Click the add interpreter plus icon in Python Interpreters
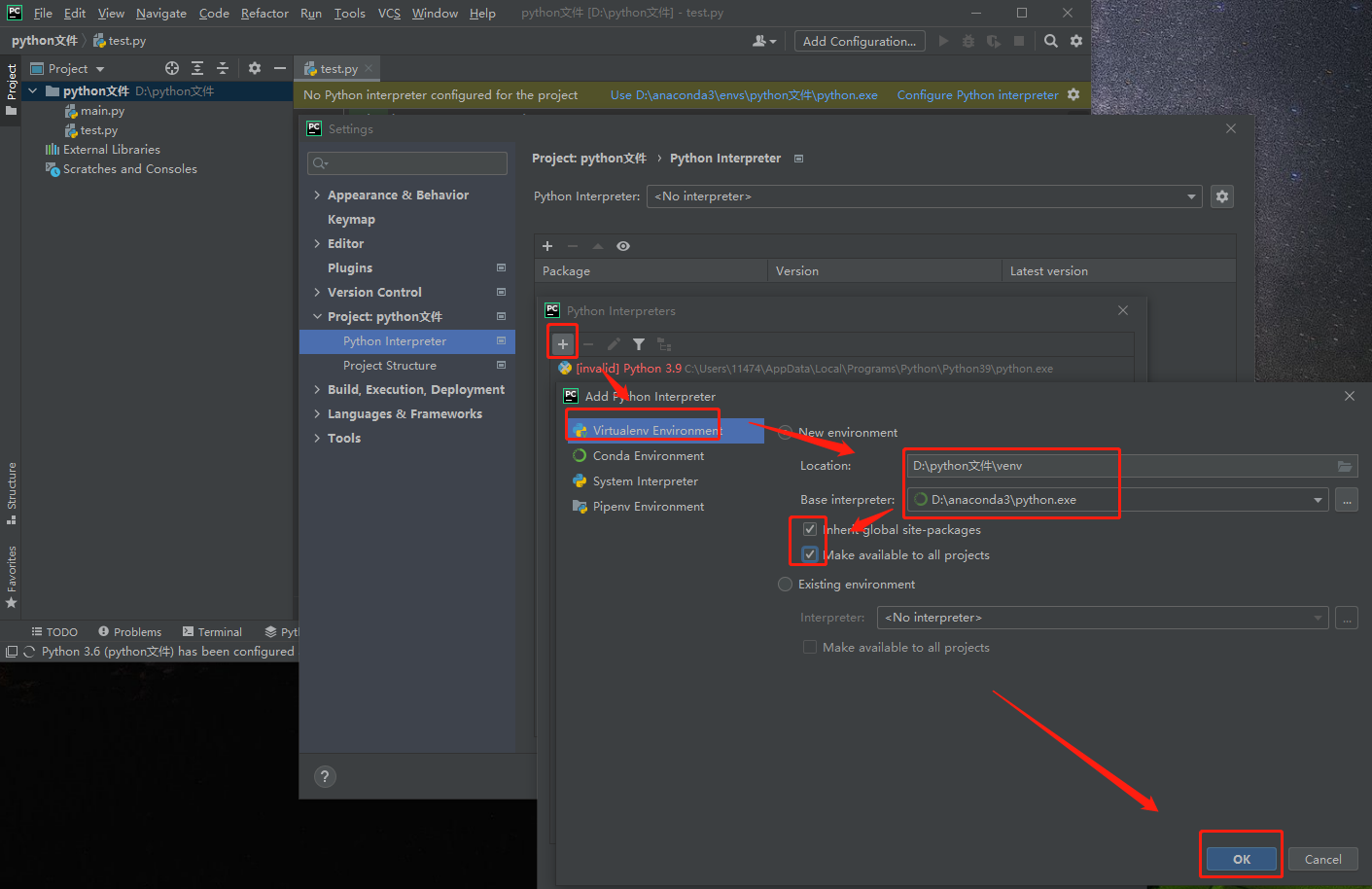Viewport: 1372px width, 889px height. click(562, 344)
